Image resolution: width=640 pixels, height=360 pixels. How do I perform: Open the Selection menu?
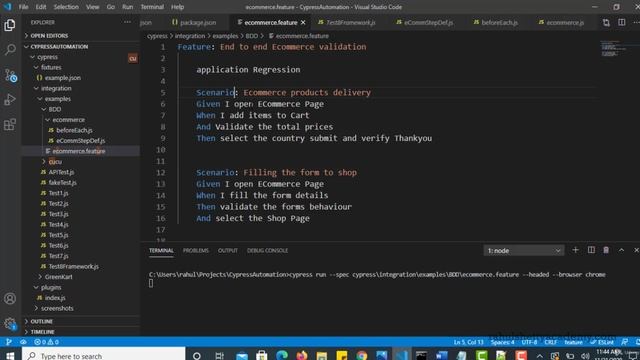pyautogui.click(x=66, y=7)
